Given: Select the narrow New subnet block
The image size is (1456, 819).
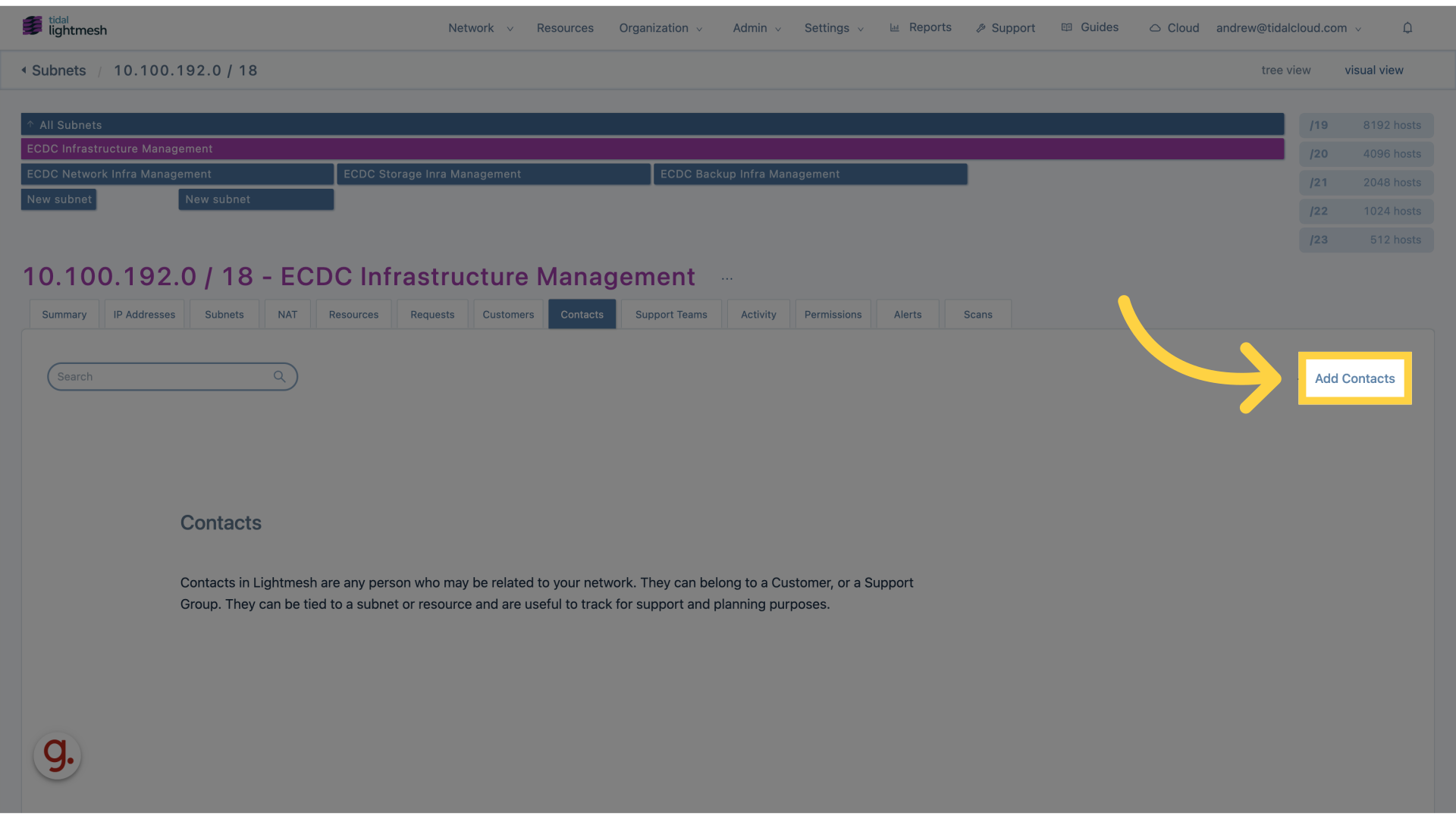Looking at the screenshot, I should click(x=58, y=199).
